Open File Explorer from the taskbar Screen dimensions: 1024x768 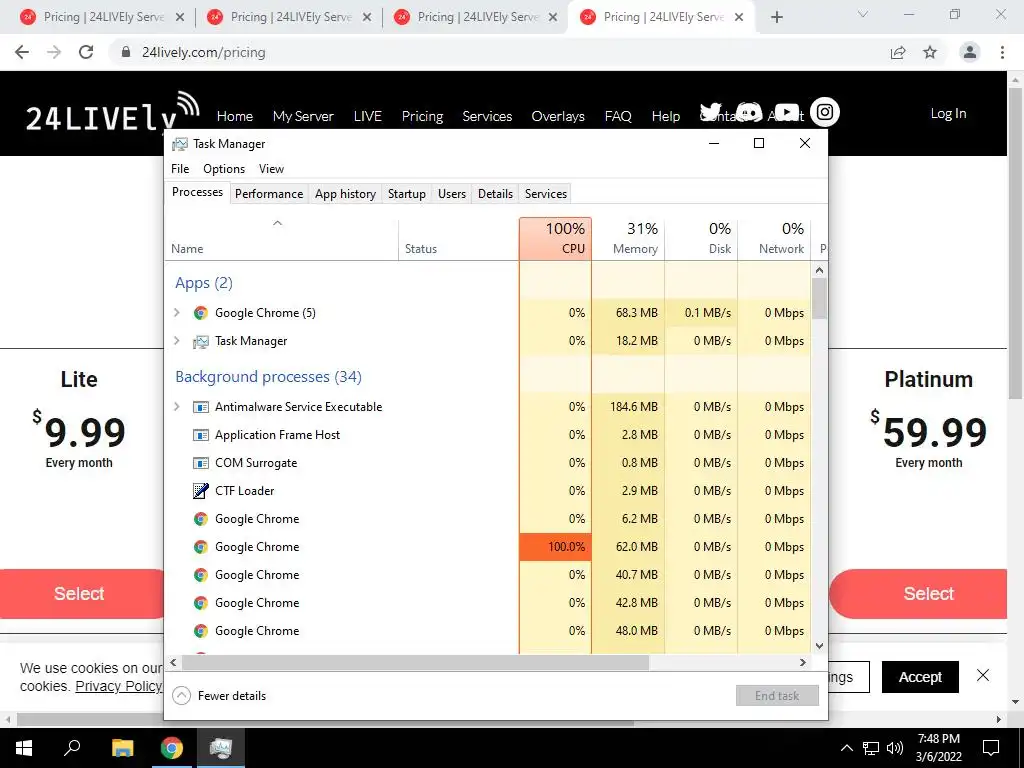[x=122, y=748]
